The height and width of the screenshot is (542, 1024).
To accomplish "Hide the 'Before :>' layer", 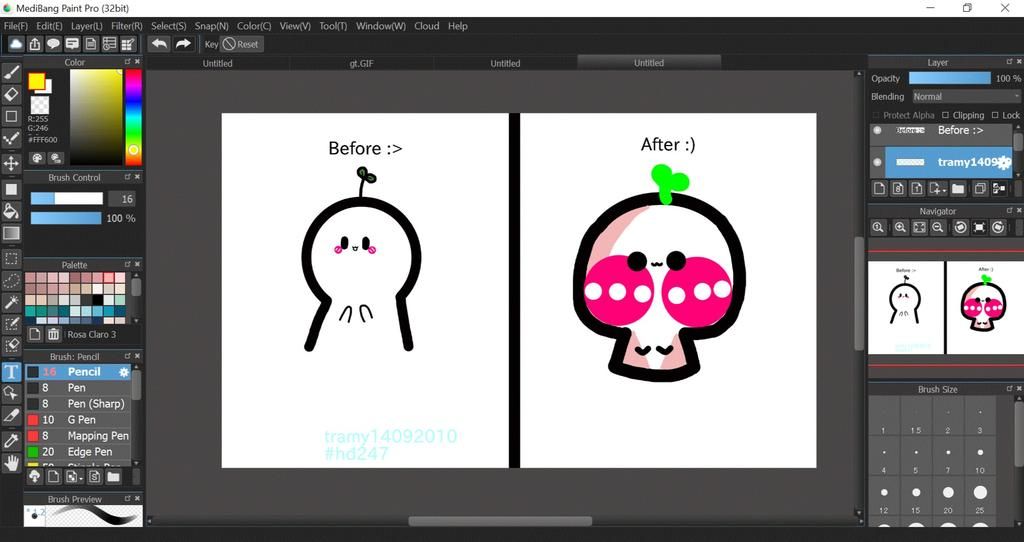I will 878,131.
